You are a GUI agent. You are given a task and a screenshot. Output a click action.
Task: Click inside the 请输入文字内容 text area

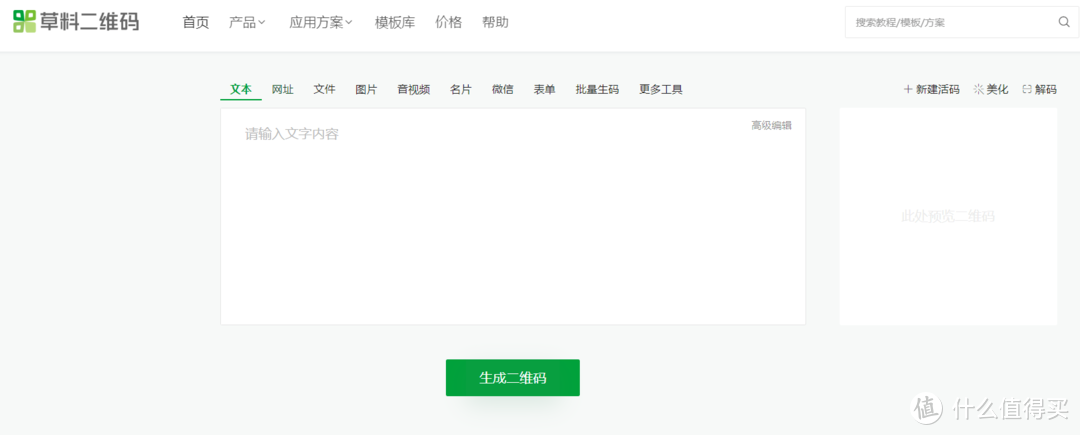pyautogui.click(x=513, y=216)
